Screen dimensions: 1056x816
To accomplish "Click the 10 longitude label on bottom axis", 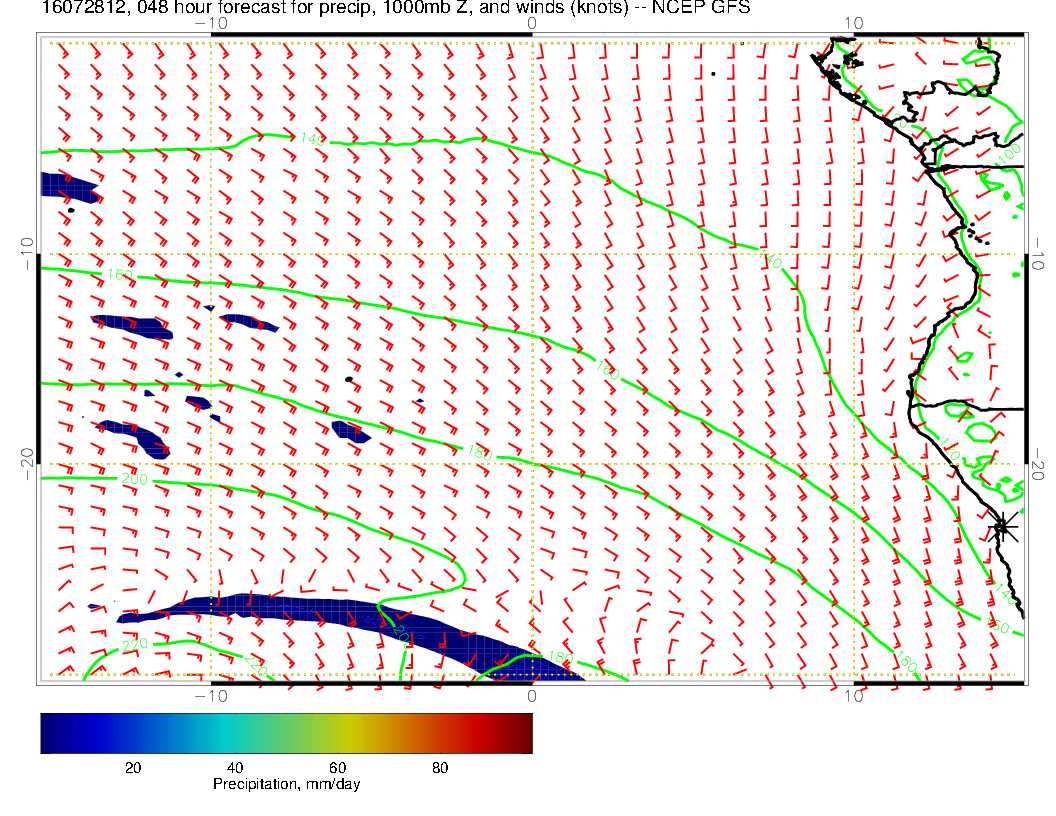I will click(x=853, y=695).
